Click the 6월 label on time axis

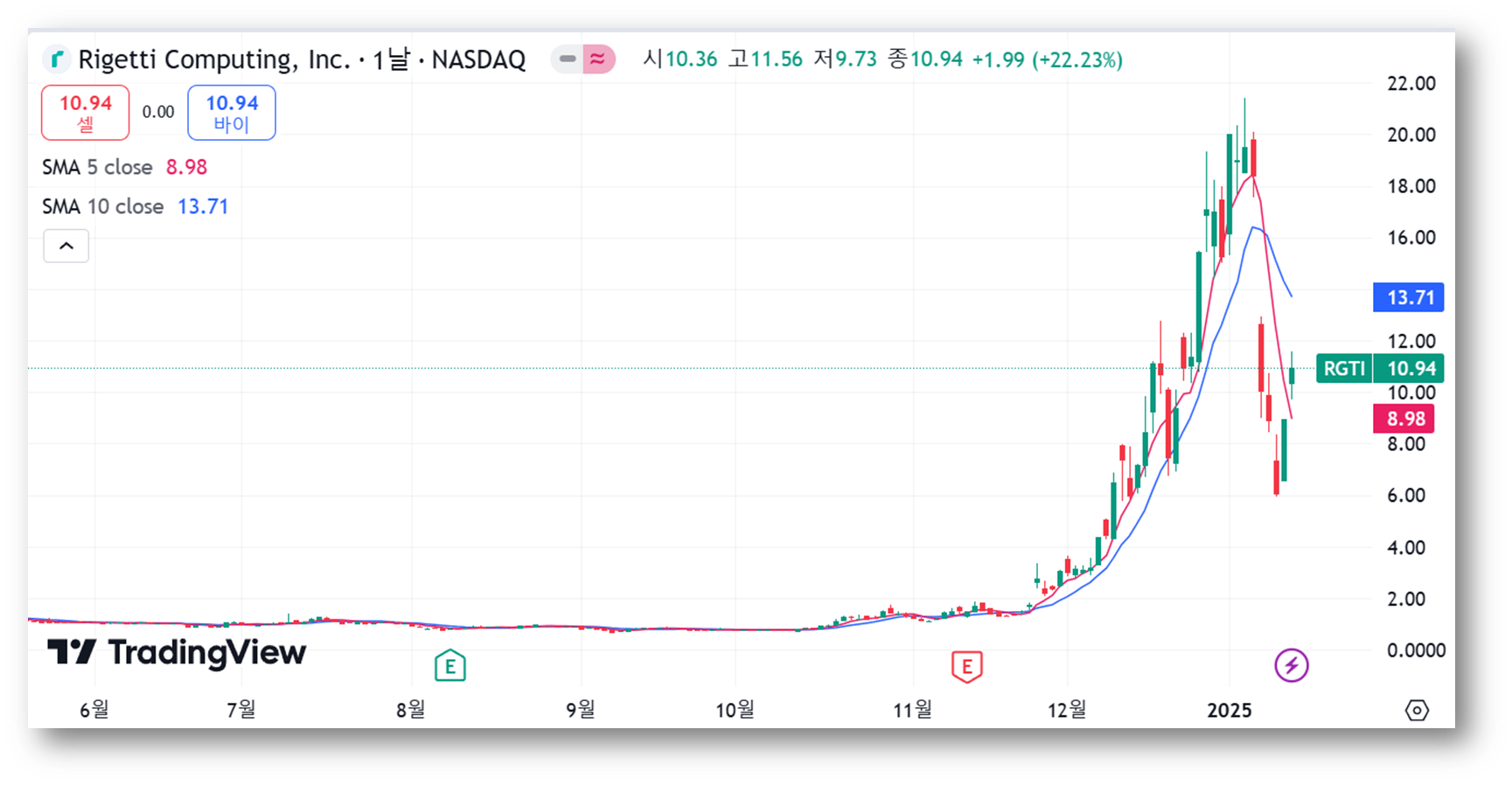[94, 710]
